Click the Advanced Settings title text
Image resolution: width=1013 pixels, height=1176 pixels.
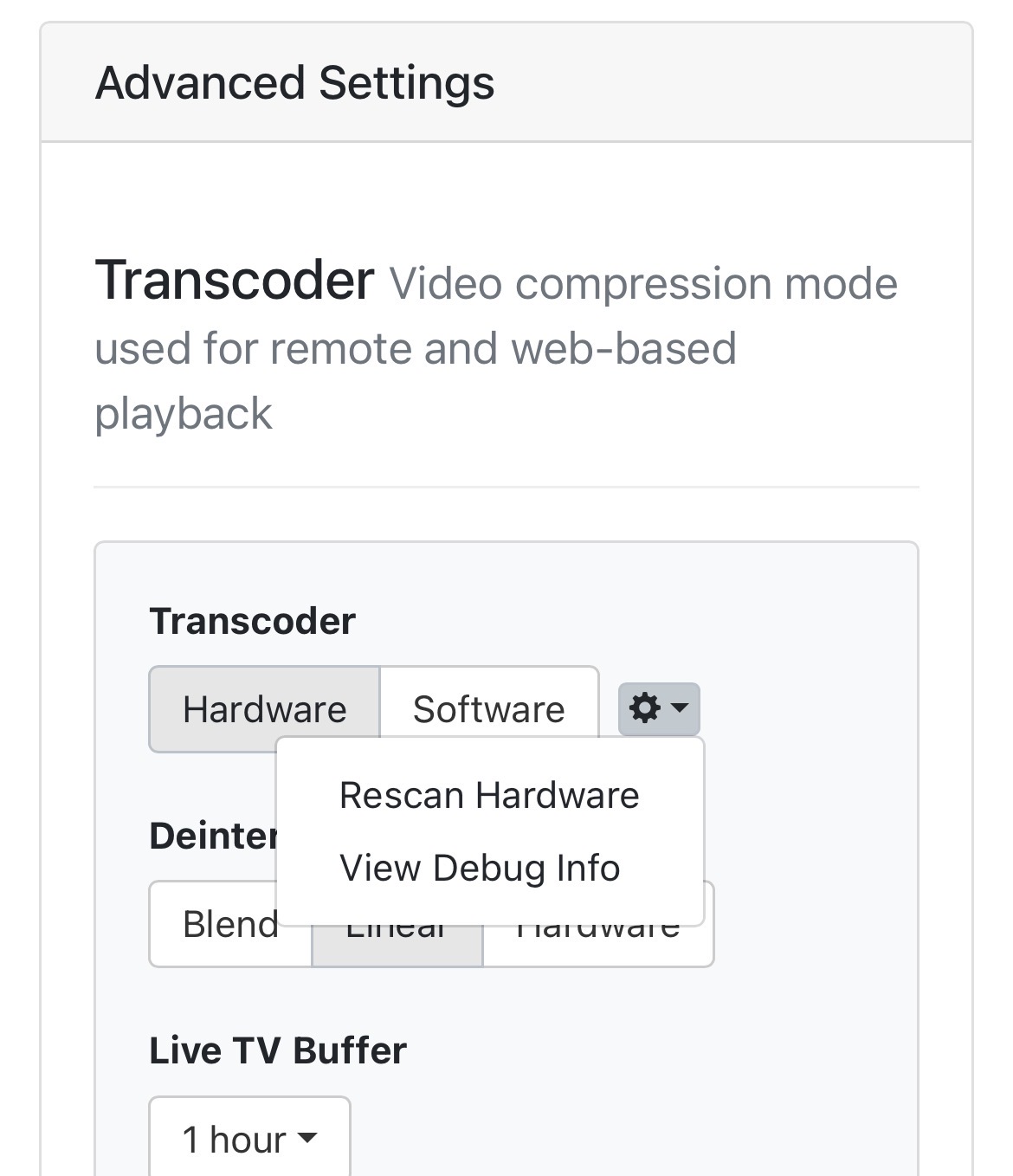[294, 83]
